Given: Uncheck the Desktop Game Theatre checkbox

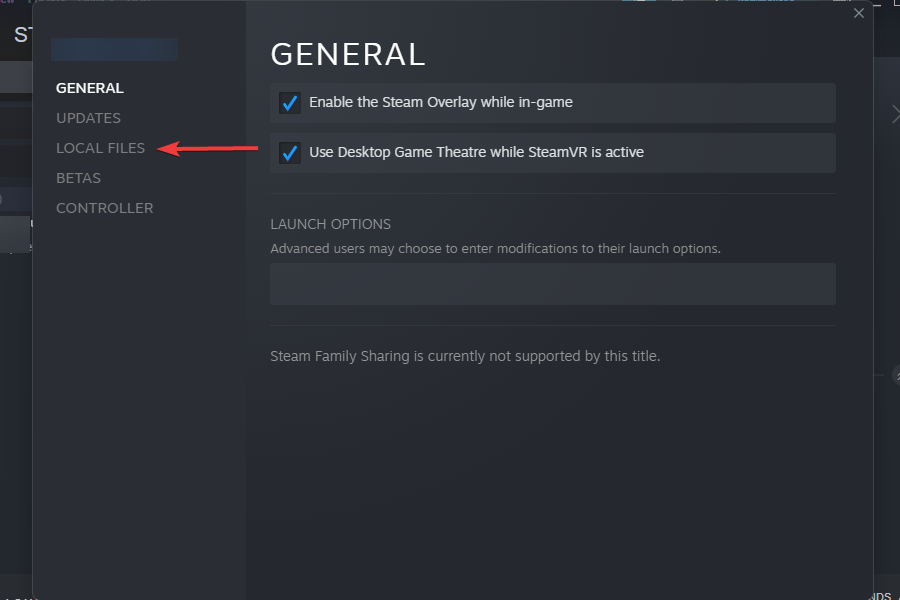Looking at the screenshot, I should click(x=290, y=153).
